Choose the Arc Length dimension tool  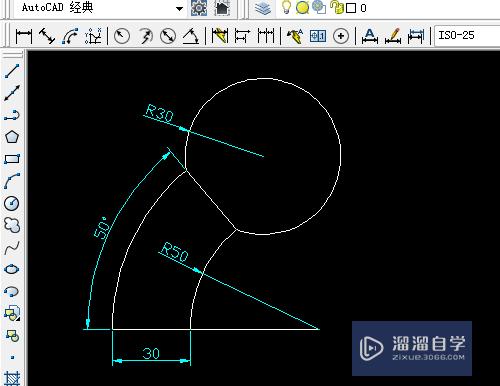[x=70, y=36]
